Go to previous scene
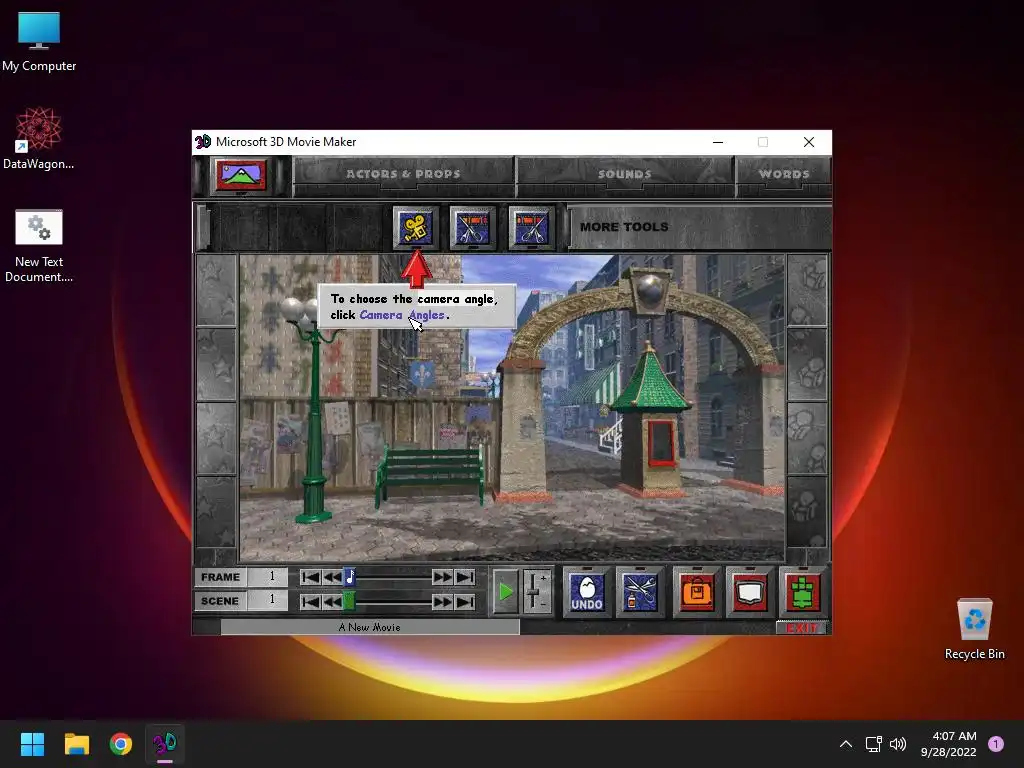 (x=332, y=601)
